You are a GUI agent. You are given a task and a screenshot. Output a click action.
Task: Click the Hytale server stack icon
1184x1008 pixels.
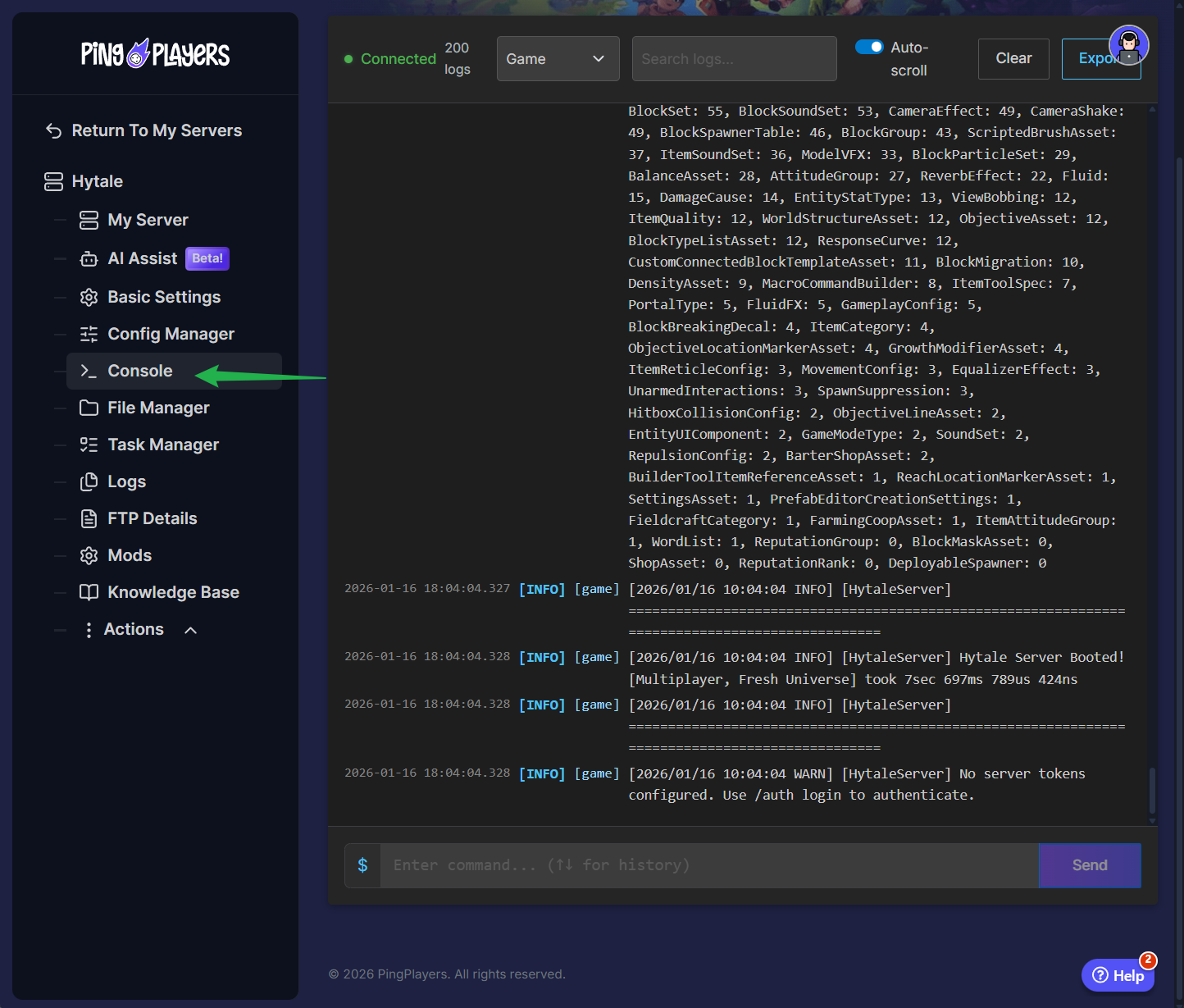coord(54,182)
